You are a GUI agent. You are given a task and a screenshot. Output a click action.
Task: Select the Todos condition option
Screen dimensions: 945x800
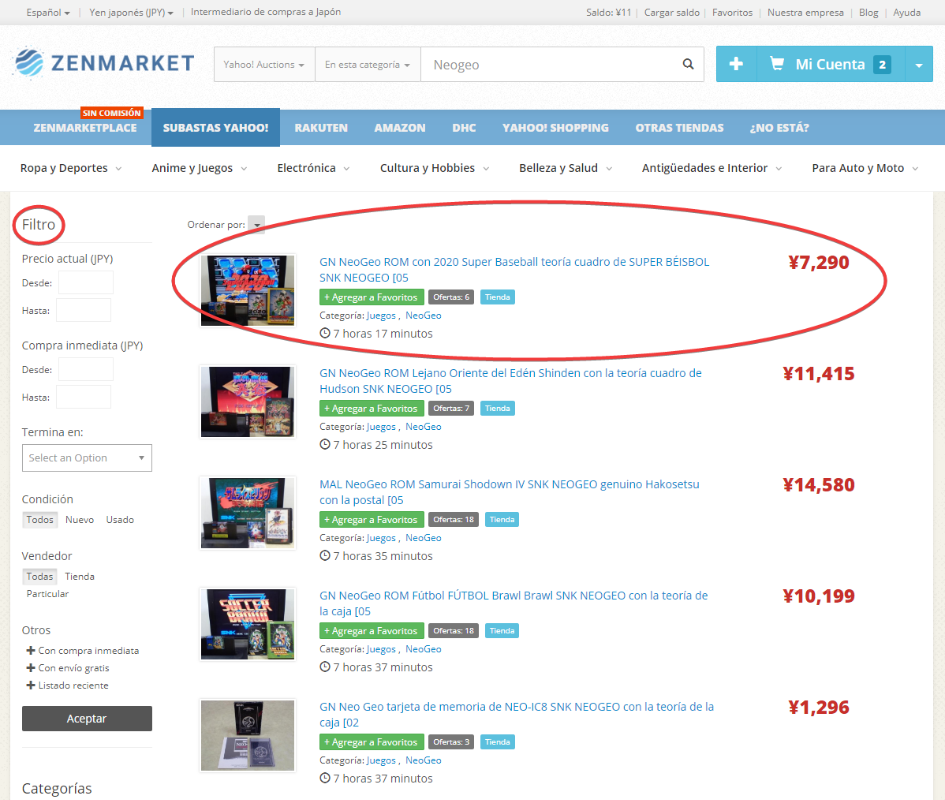[40, 520]
